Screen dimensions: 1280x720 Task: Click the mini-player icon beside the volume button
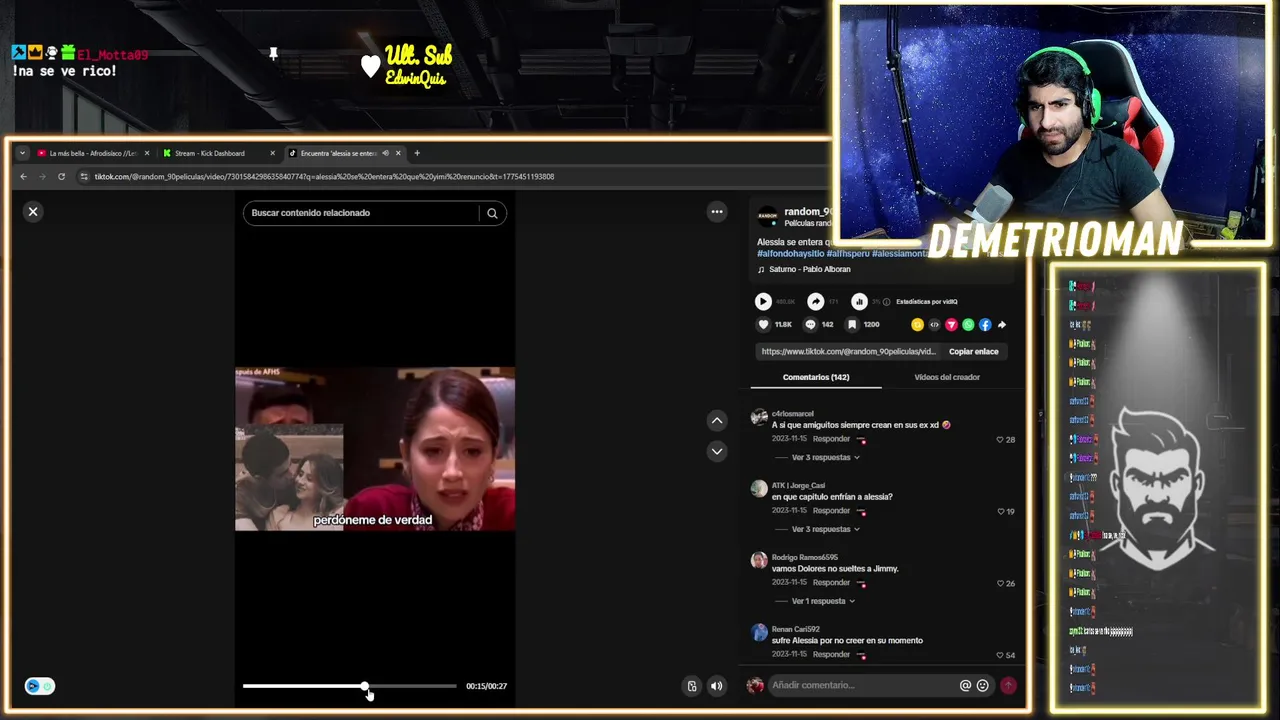click(x=692, y=686)
